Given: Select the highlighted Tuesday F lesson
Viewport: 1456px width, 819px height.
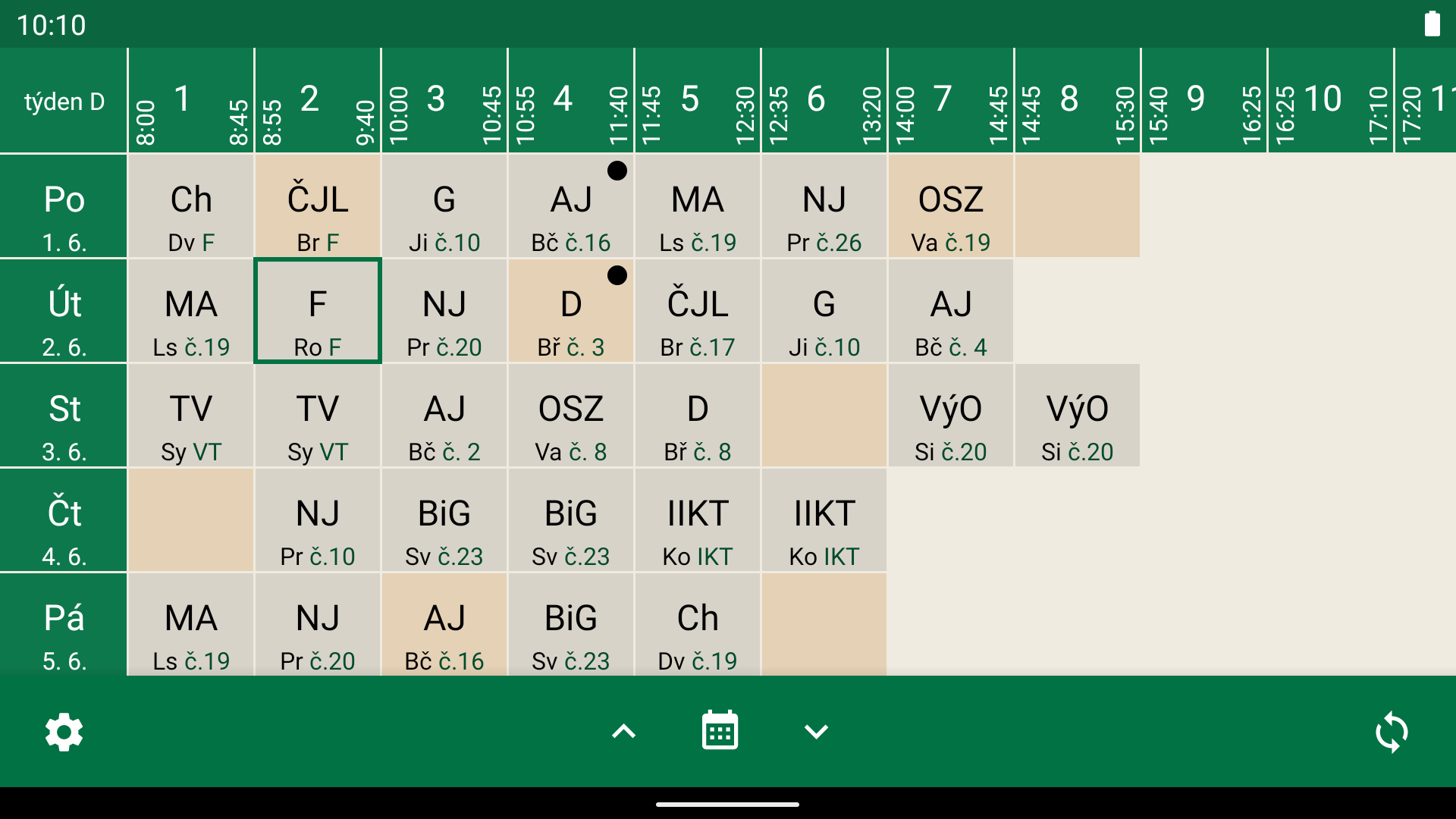Looking at the screenshot, I should [x=318, y=311].
